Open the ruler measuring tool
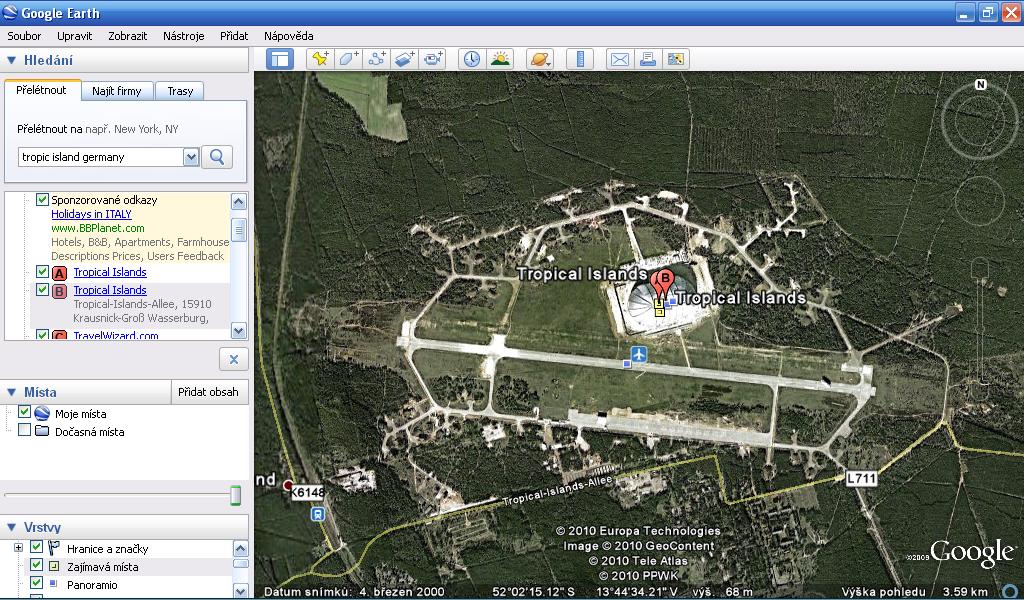1024x600 pixels. tap(580, 59)
